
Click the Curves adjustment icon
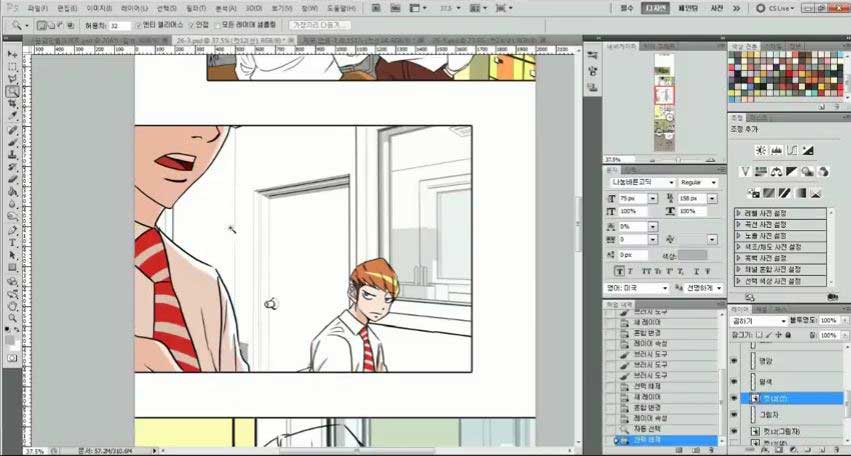tap(793, 150)
